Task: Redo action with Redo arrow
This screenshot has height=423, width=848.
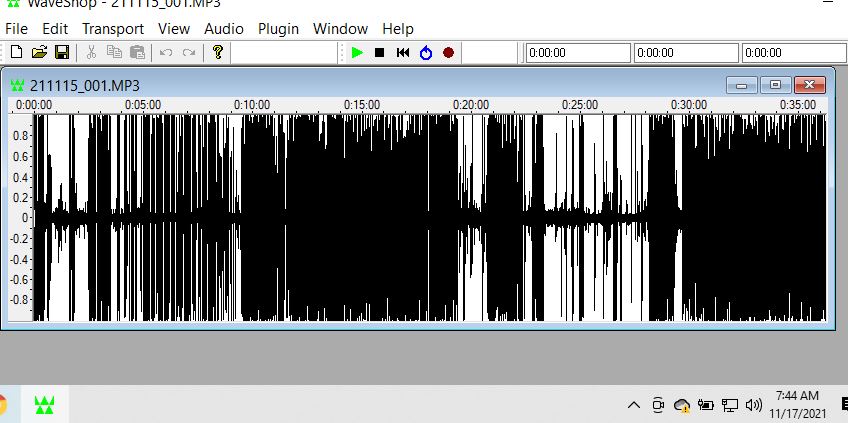Action: [188, 52]
